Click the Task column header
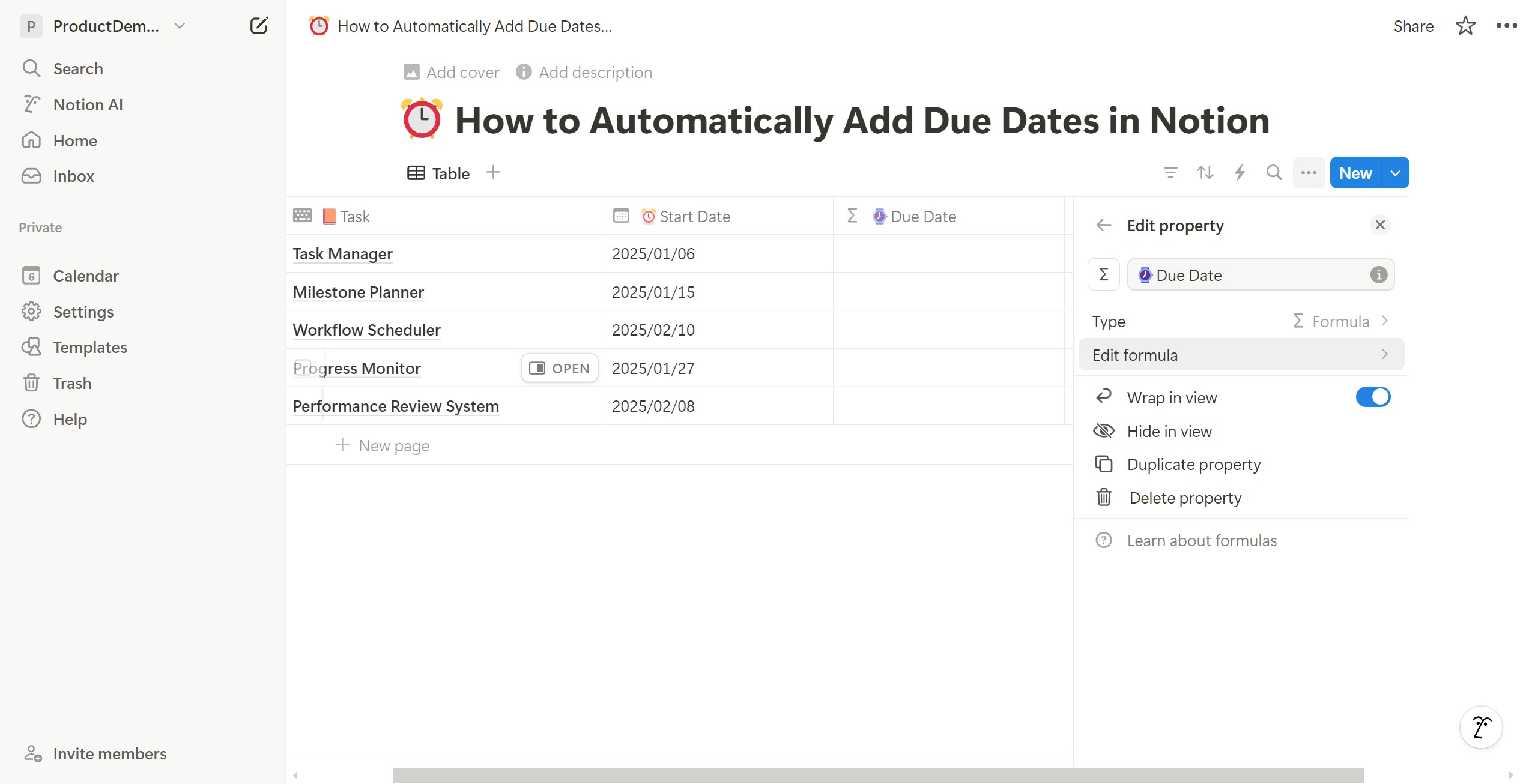This screenshot has width=1538, height=784. 444,216
